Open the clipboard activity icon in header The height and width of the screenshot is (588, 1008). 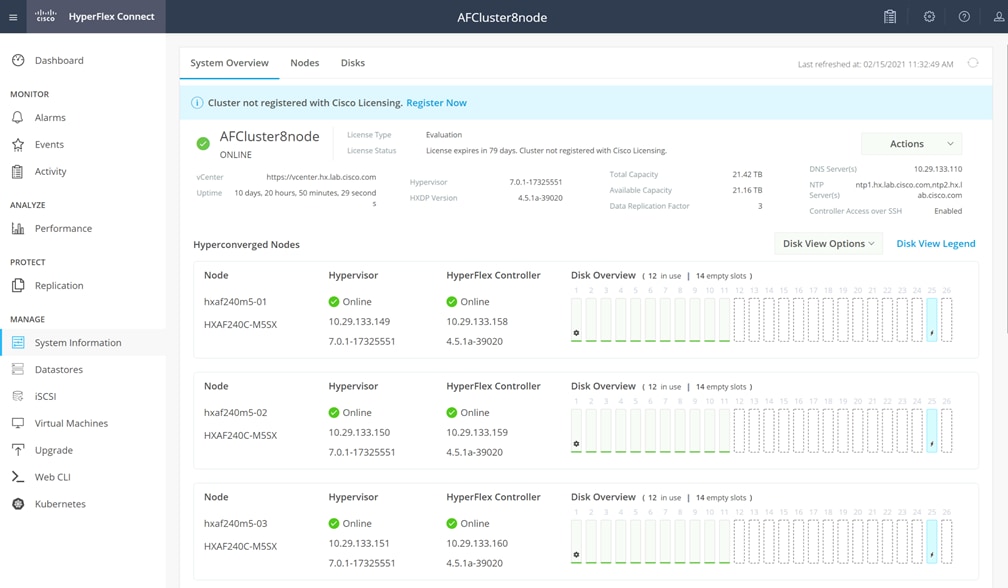coord(890,17)
